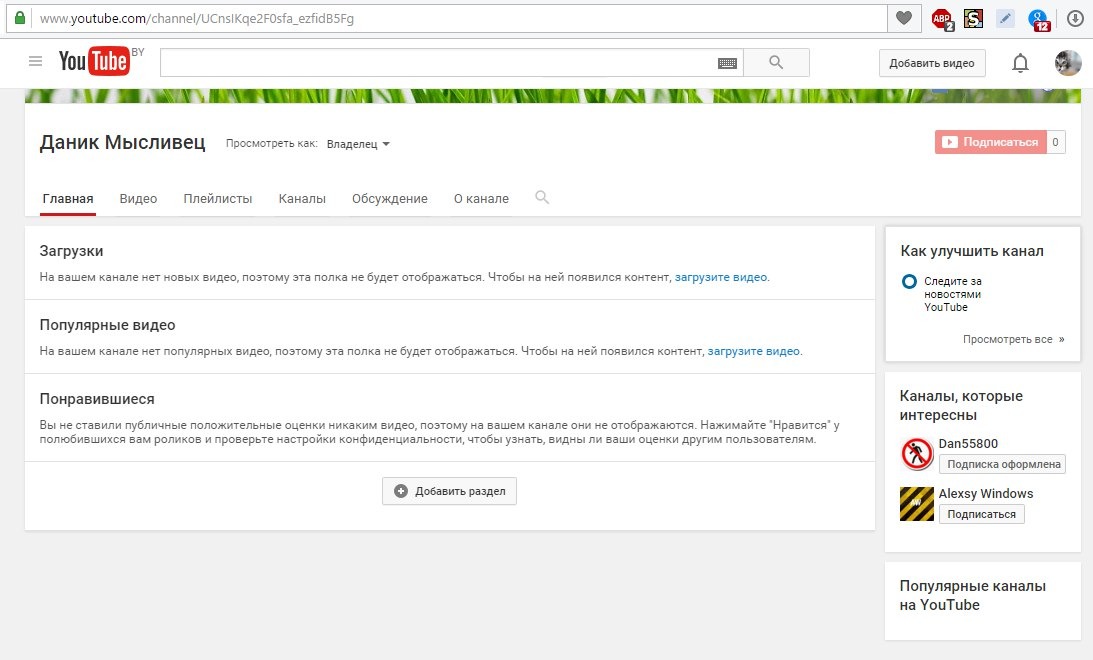Screen dimensions: 1093x660
Task: Open the browser downloads arrow icon
Action: tap(1076, 19)
